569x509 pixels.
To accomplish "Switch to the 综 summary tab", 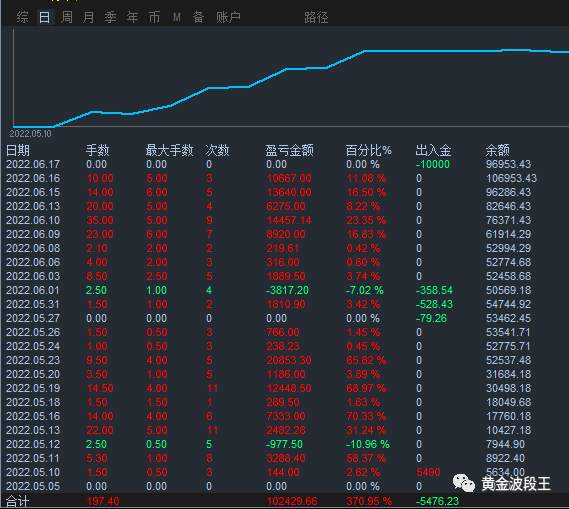I will coord(22,17).
